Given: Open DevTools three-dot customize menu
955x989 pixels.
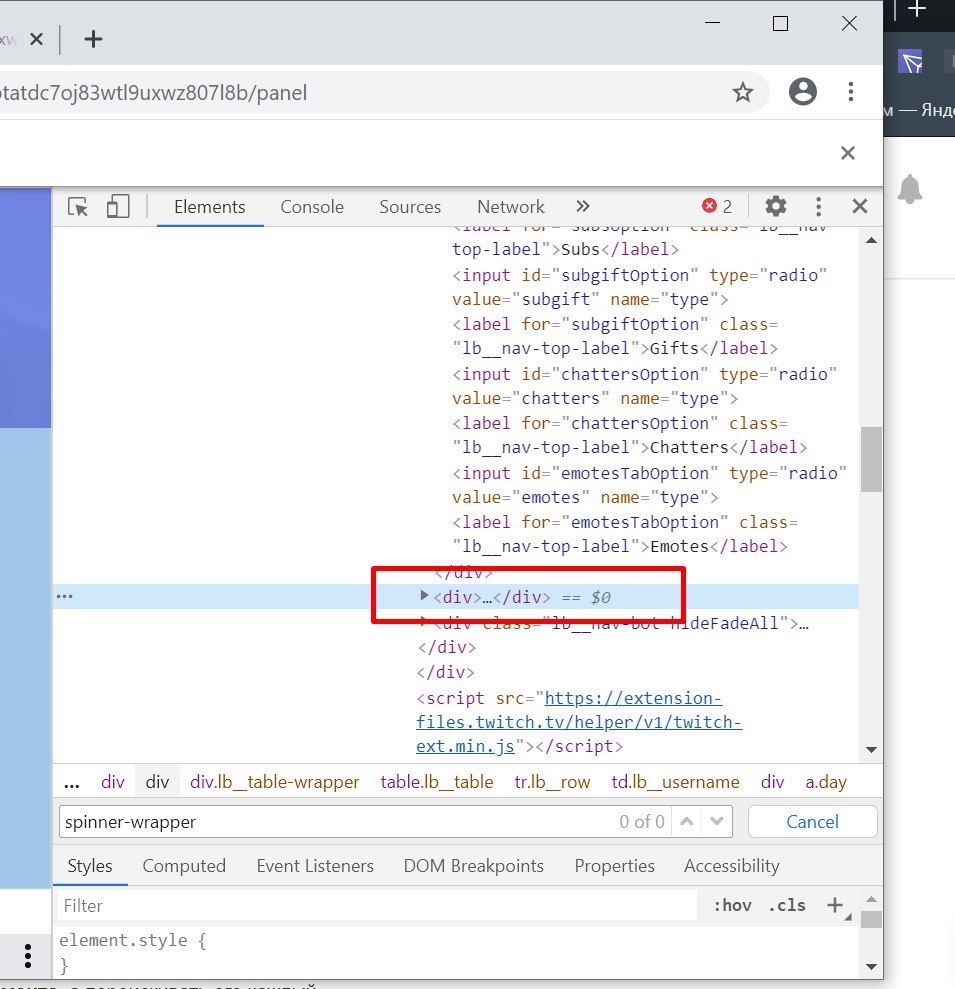Looking at the screenshot, I should 818,207.
